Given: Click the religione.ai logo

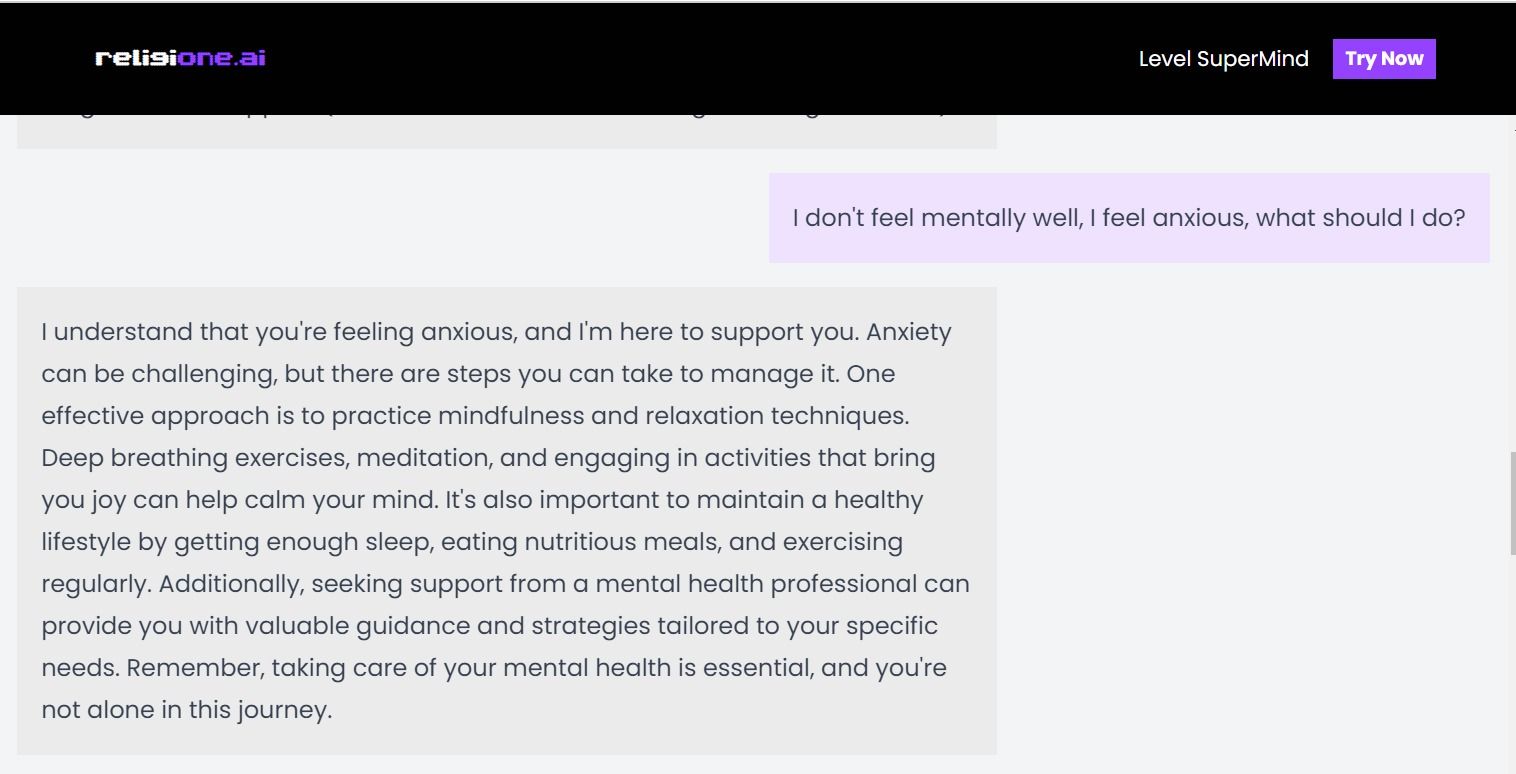Looking at the screenshot, I should 180,58.
